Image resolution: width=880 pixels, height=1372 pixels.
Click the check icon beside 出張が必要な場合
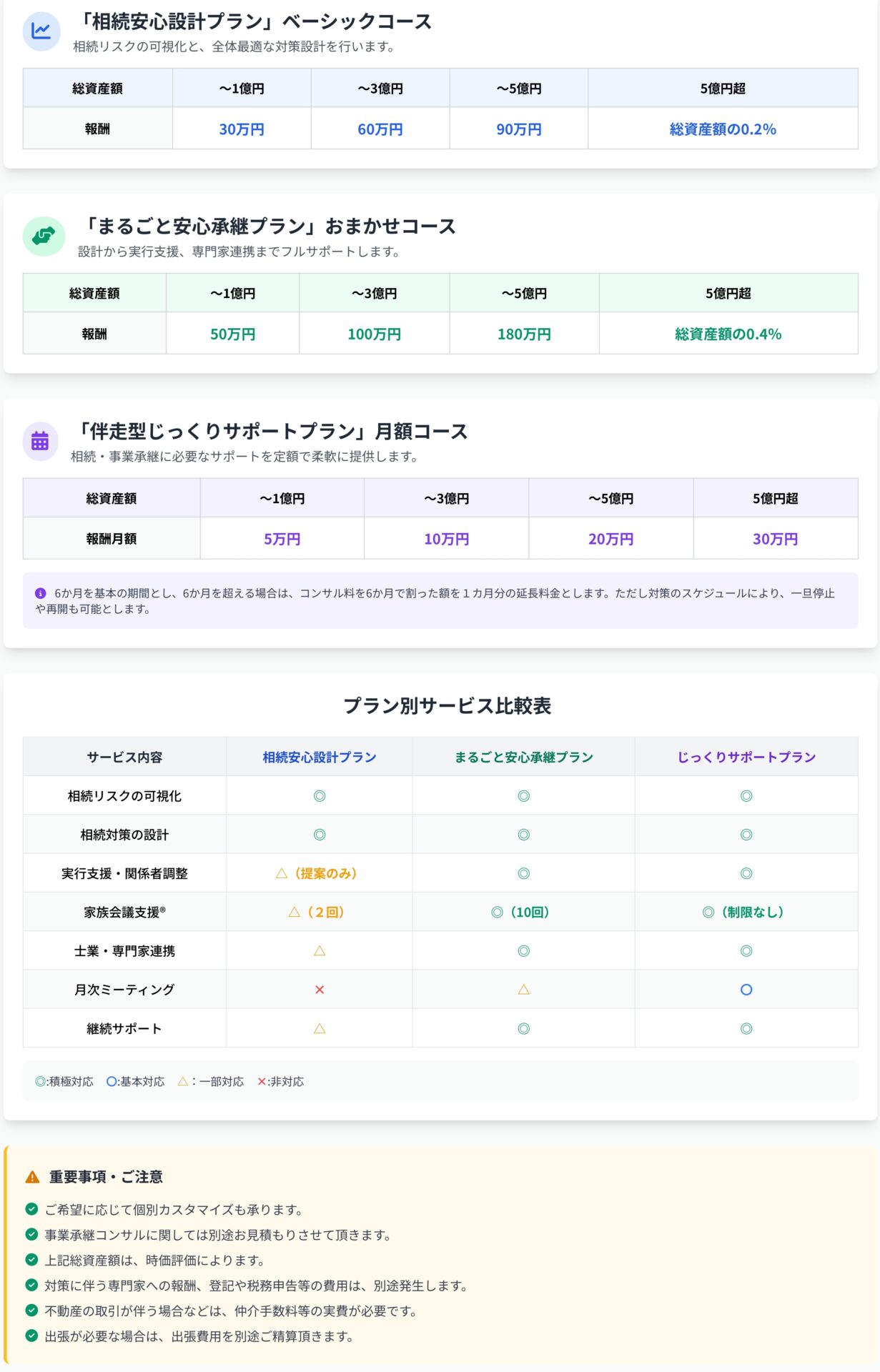[31, 1336]
